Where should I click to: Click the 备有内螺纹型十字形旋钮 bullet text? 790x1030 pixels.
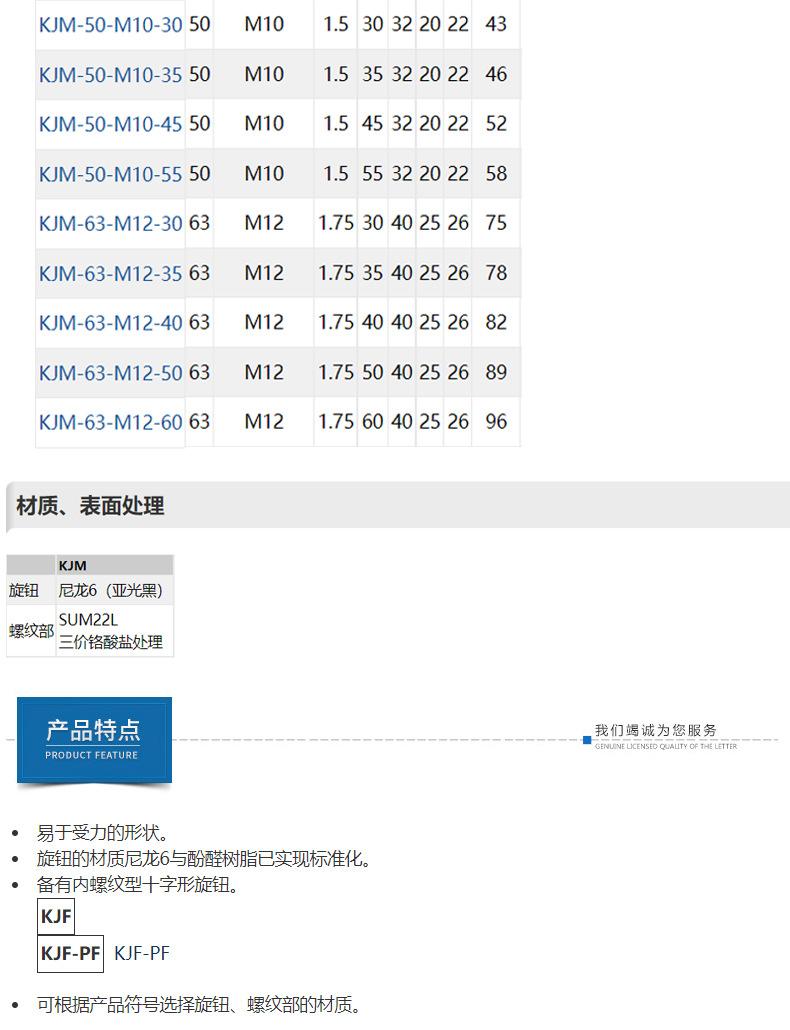[x=137, y=885]
